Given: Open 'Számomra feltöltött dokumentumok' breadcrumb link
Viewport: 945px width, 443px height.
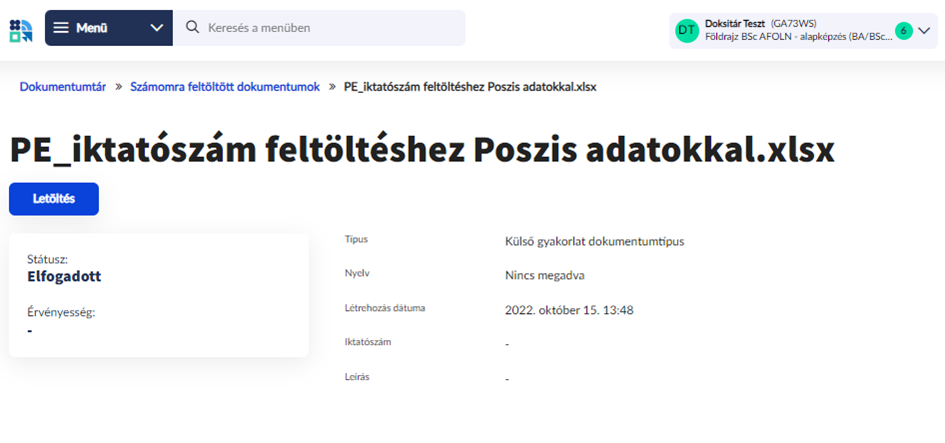Looking at the screenshot, I should (x=225, y=87).
